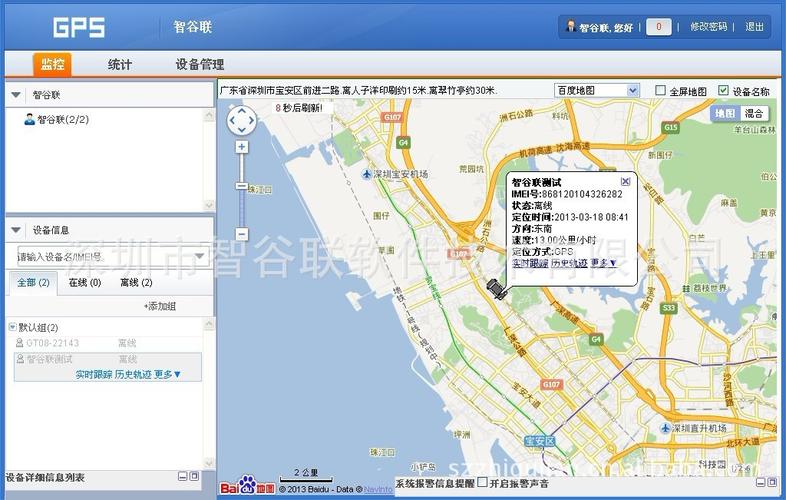Click the GPS logo in the header

tap(79, 27)
